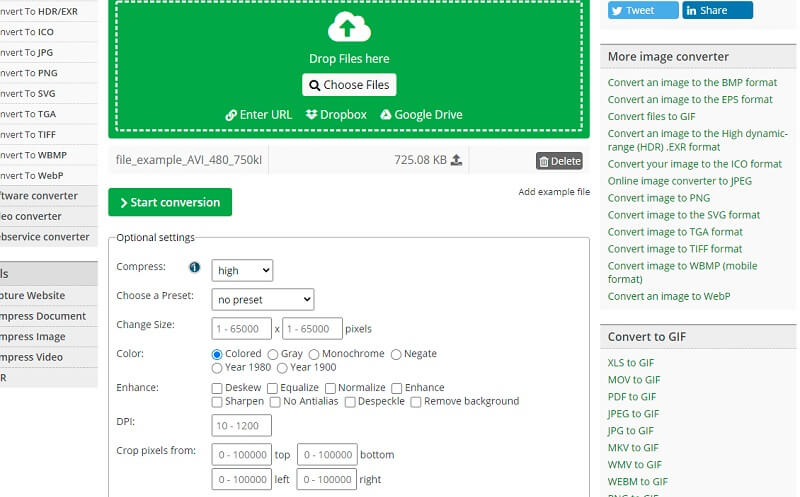
Task: Click the Google Drive icon
Action: coord(386,115)
